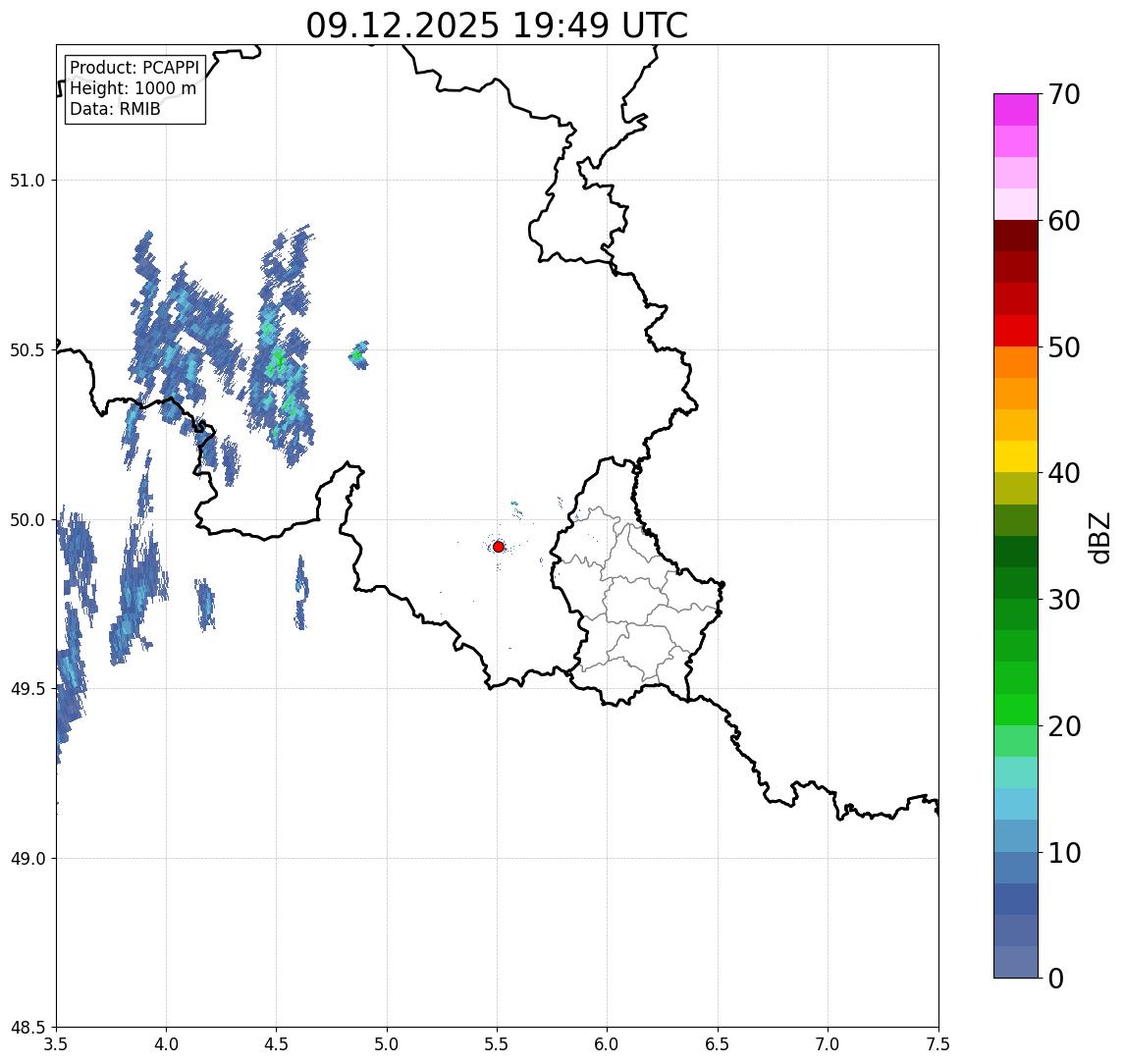Click the turquoise swatch below 20
Screen dimensions: 1124x1064
point(1016,772)
